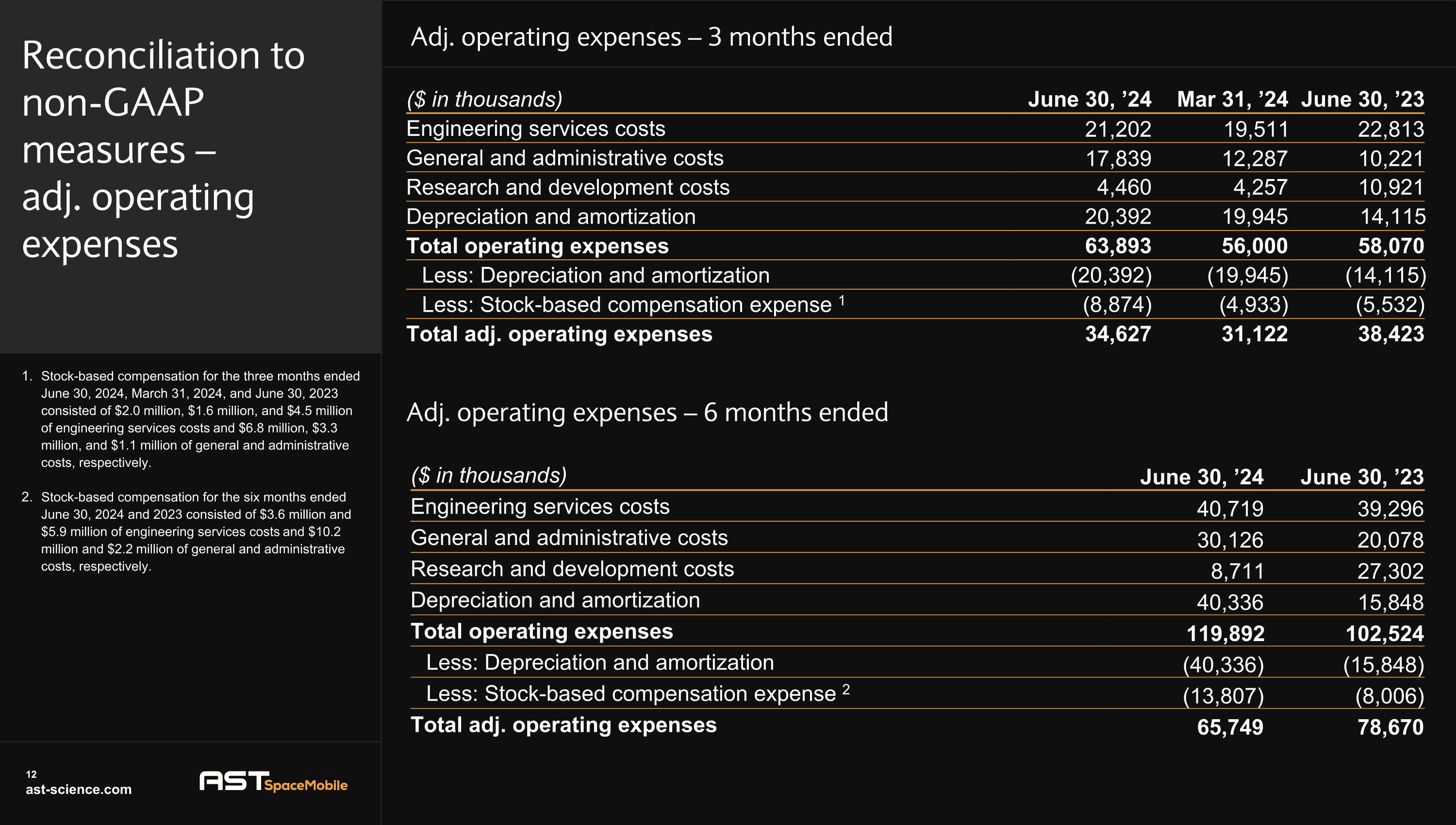Click the 78,670 value for June 30, '23
Viewport: 1456px width, 825px height.
pyautogui.click(x=1390, y=727)
